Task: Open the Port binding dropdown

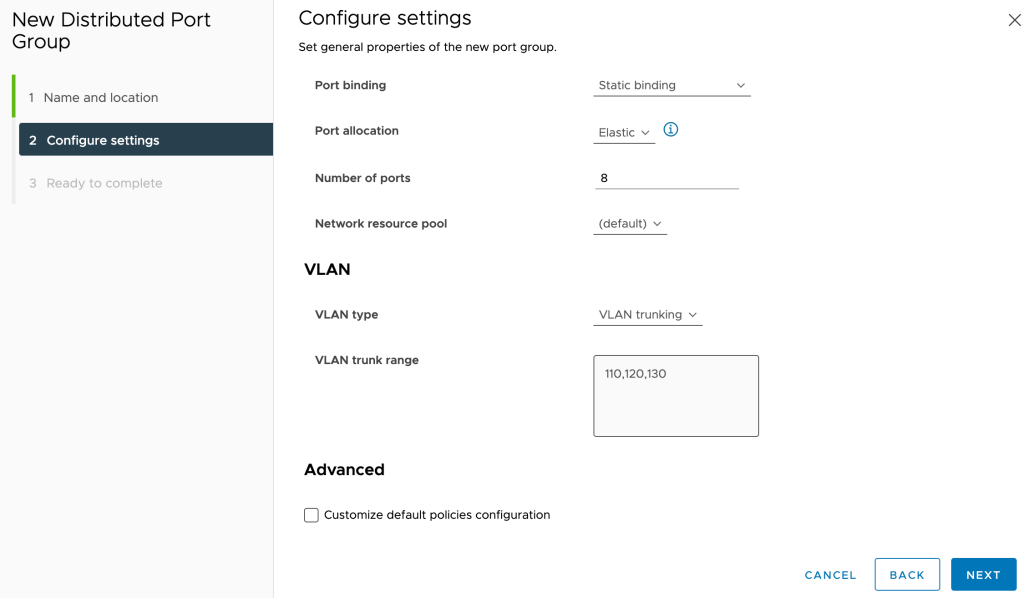Action: point(671,86)
